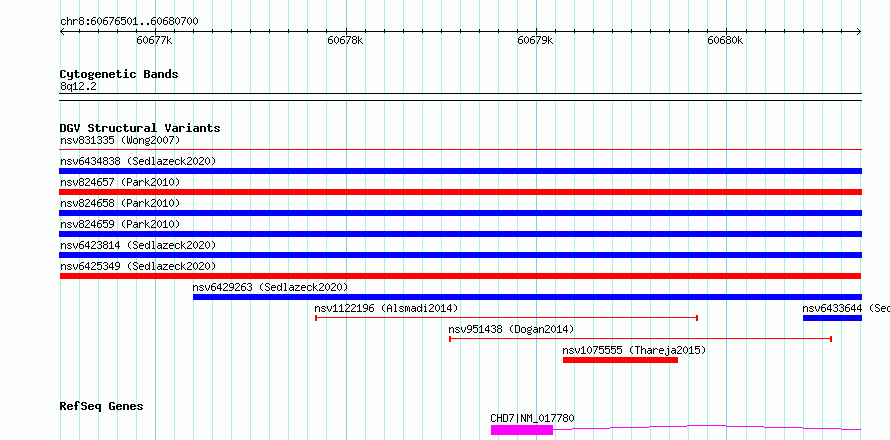The width and height of the screenshot is (890, 440).
Task: Click the 60680k ruler tick label
Action: coord(725,40)
